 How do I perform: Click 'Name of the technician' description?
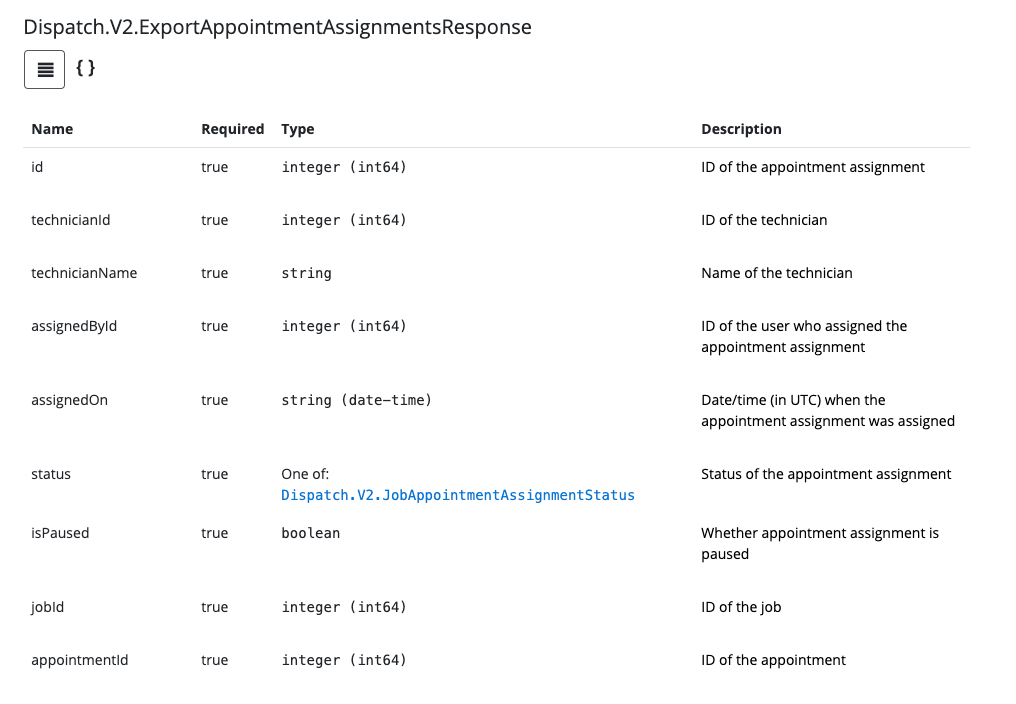[776, 274]
